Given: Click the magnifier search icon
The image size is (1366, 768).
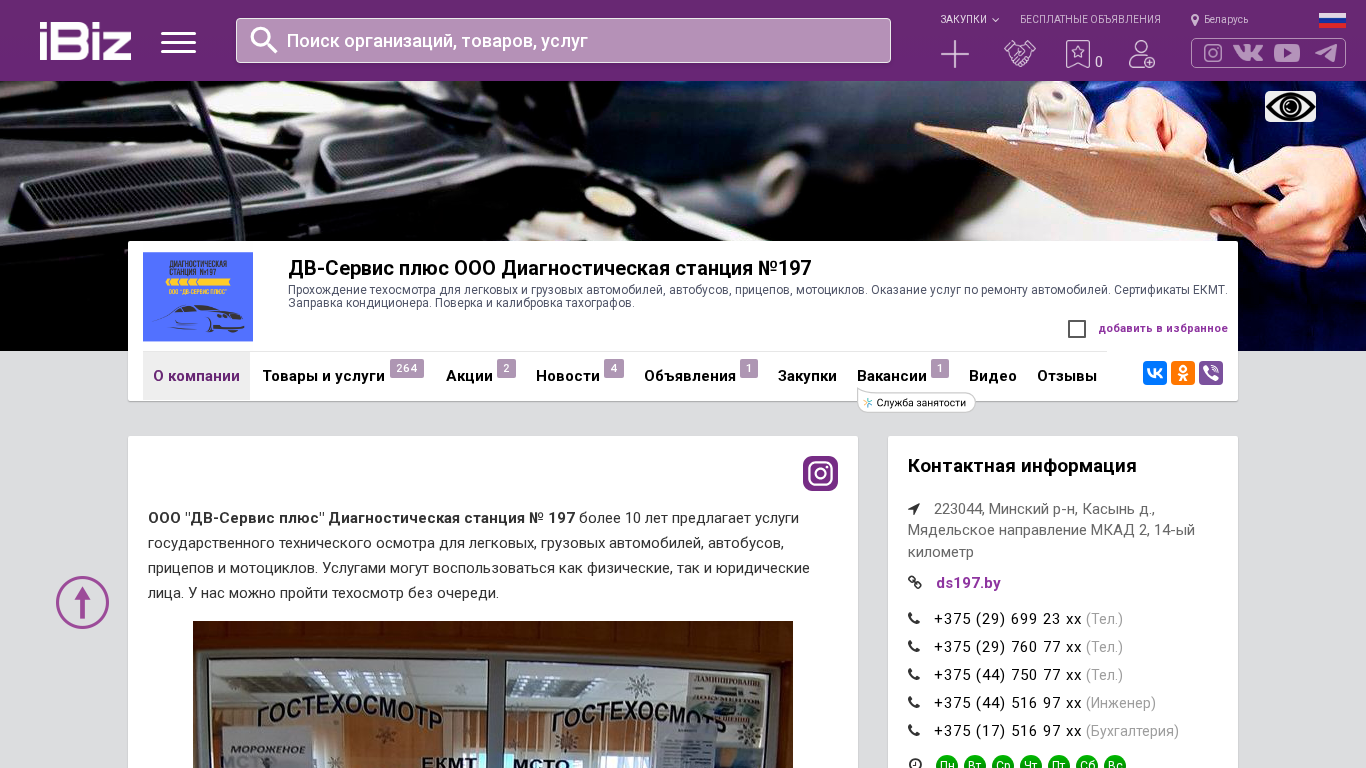Looking at the screenshot, I should (x=264, y=40).
